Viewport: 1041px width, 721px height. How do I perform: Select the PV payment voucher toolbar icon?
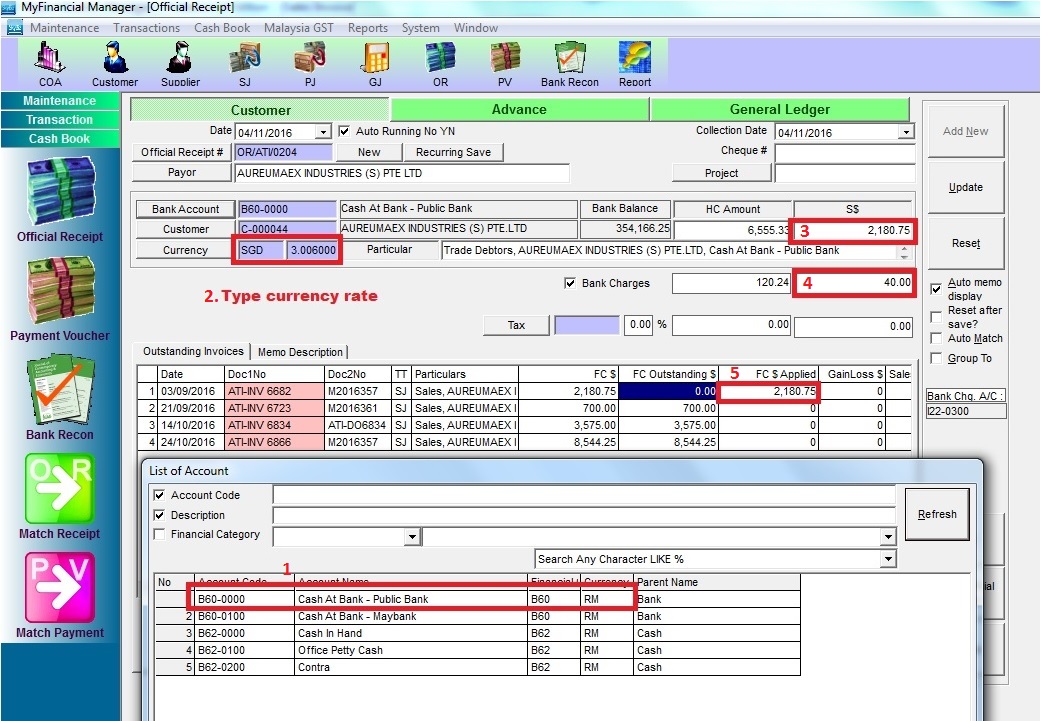(x=504, y=63)
